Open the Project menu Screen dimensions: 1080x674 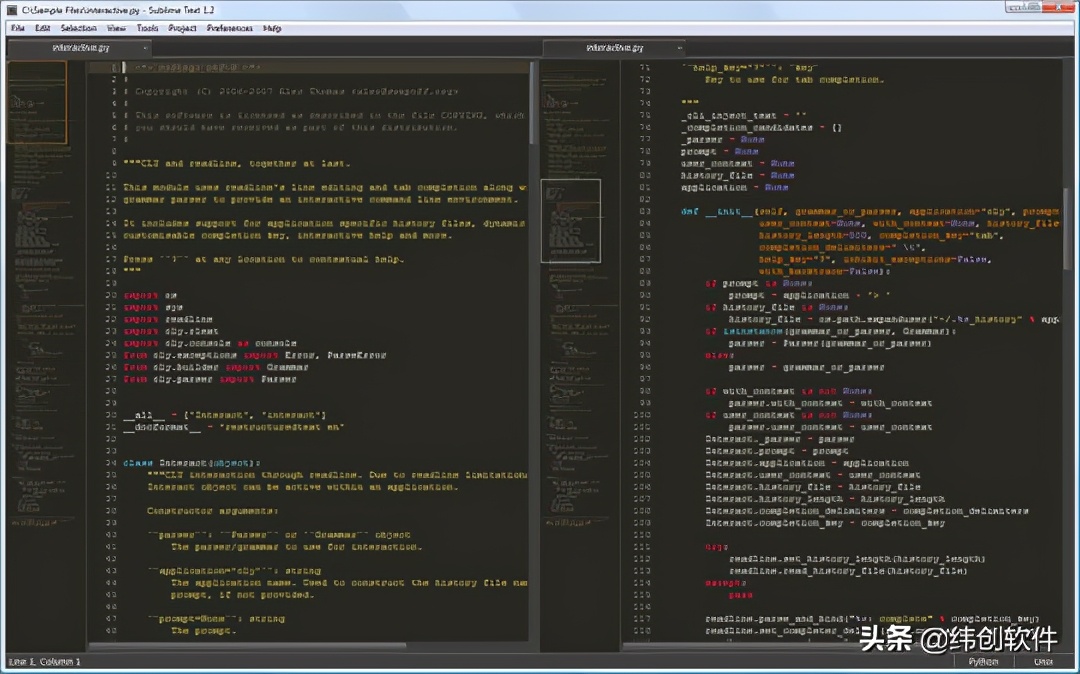(182, 28)
